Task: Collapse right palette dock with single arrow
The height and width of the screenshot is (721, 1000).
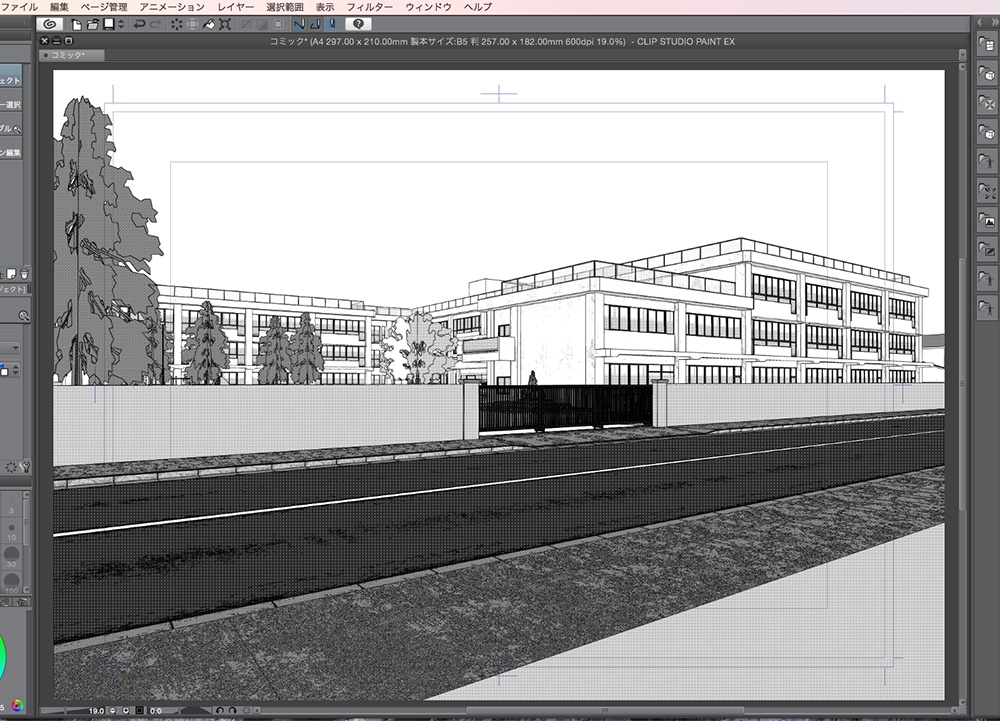Action: (x=980, y=22)
